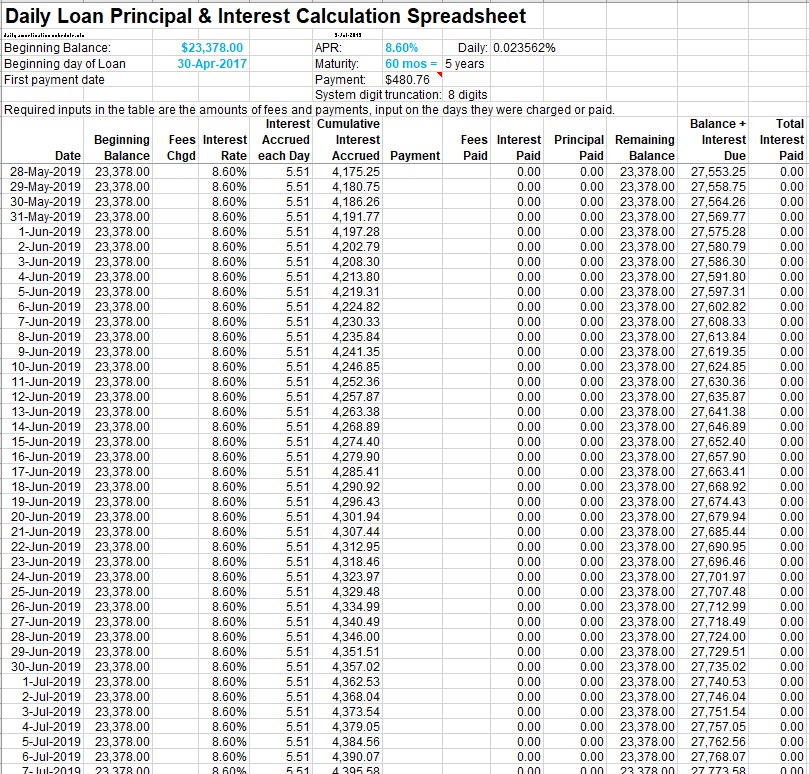
Task: Click the empty Payment cell for 1-Jul-2019
Action: pos(412,681)
